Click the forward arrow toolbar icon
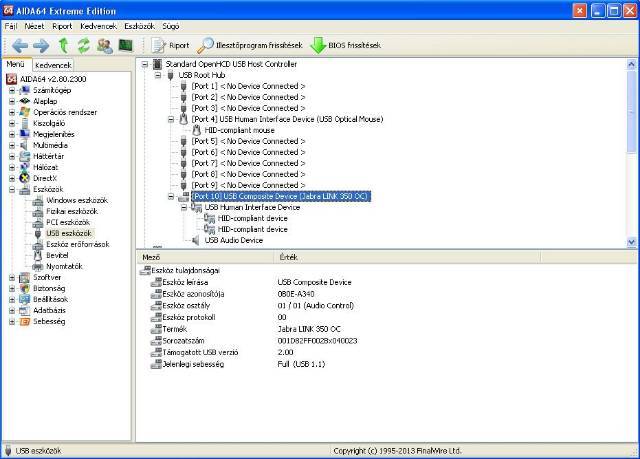This screenshot has height=459, width=640. 41,45
